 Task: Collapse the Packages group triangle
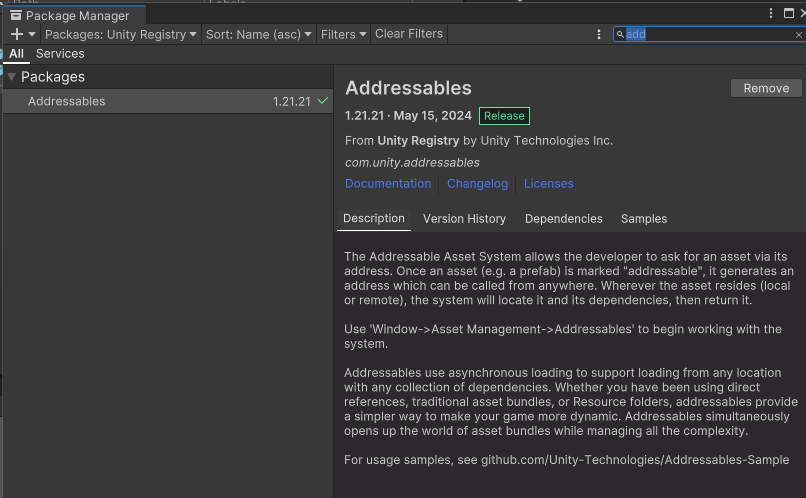[x=11, y=77]
